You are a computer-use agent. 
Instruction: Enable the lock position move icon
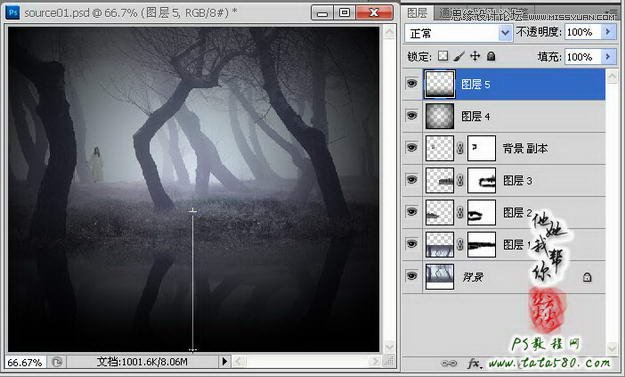coord(475,56)
